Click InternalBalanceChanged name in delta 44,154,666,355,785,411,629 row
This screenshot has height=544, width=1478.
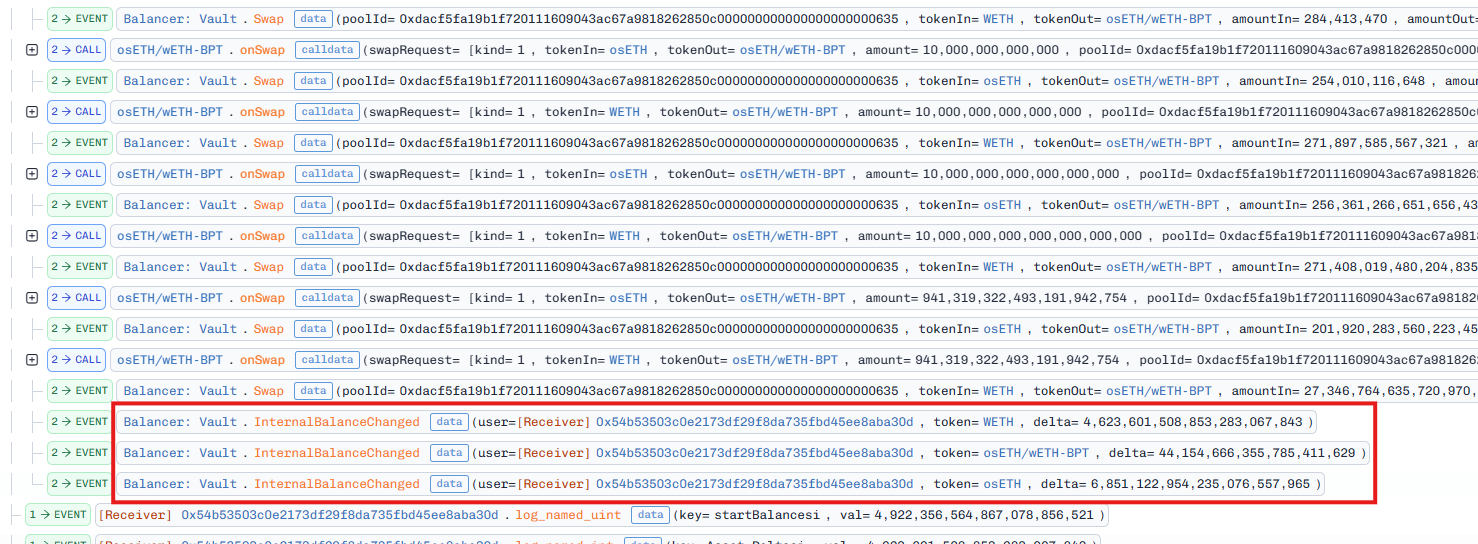(x=337, y=453)
